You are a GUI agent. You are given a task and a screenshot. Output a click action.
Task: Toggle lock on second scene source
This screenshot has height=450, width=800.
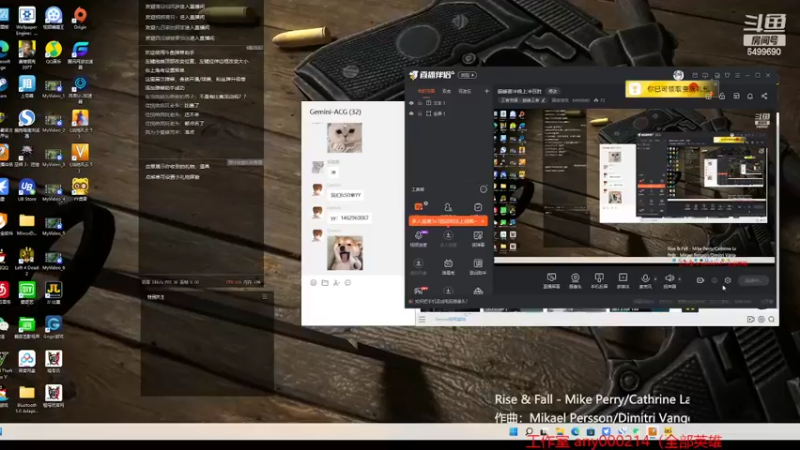pyautogui.click(x=420, y=113)
